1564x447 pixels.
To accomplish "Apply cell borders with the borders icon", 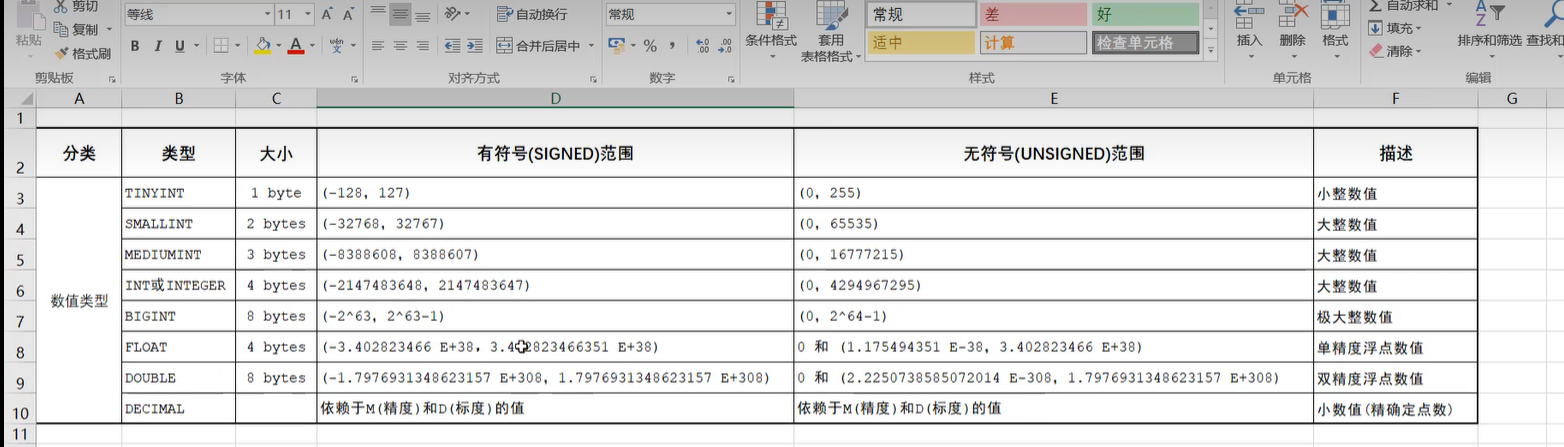I will coord(220,46).
